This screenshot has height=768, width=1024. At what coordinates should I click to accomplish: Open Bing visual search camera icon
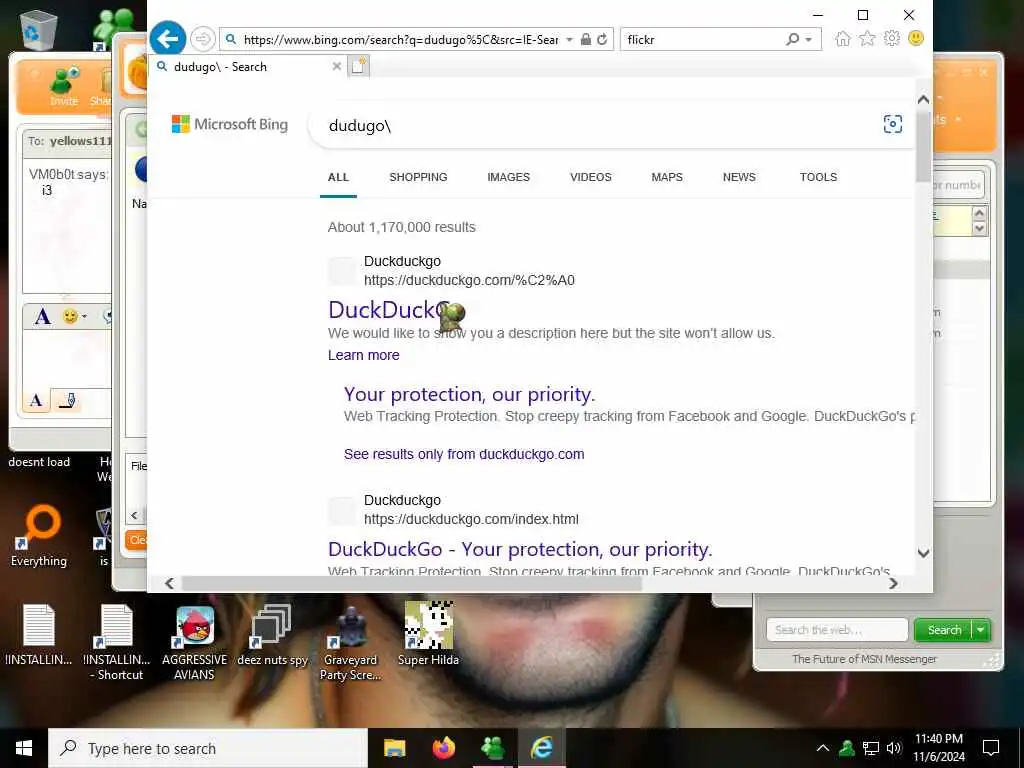pyautogui.click(x=893, y=124)
